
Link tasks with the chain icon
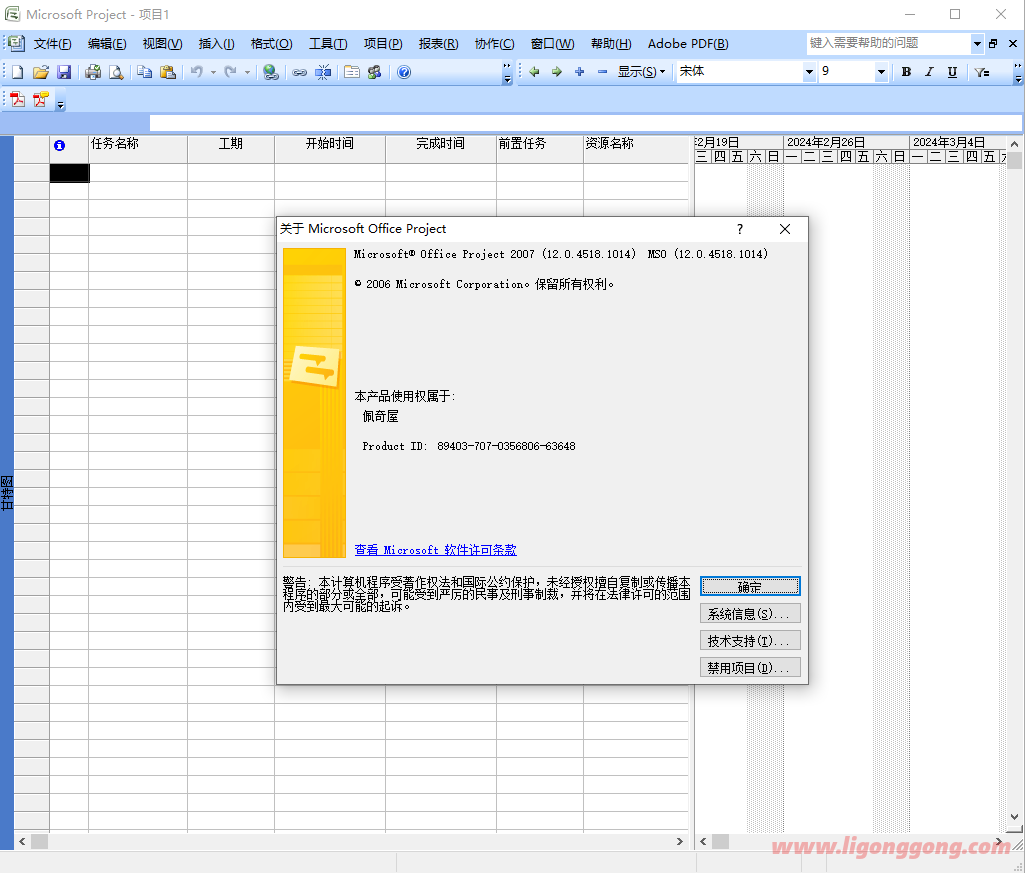tap(299, 72)
